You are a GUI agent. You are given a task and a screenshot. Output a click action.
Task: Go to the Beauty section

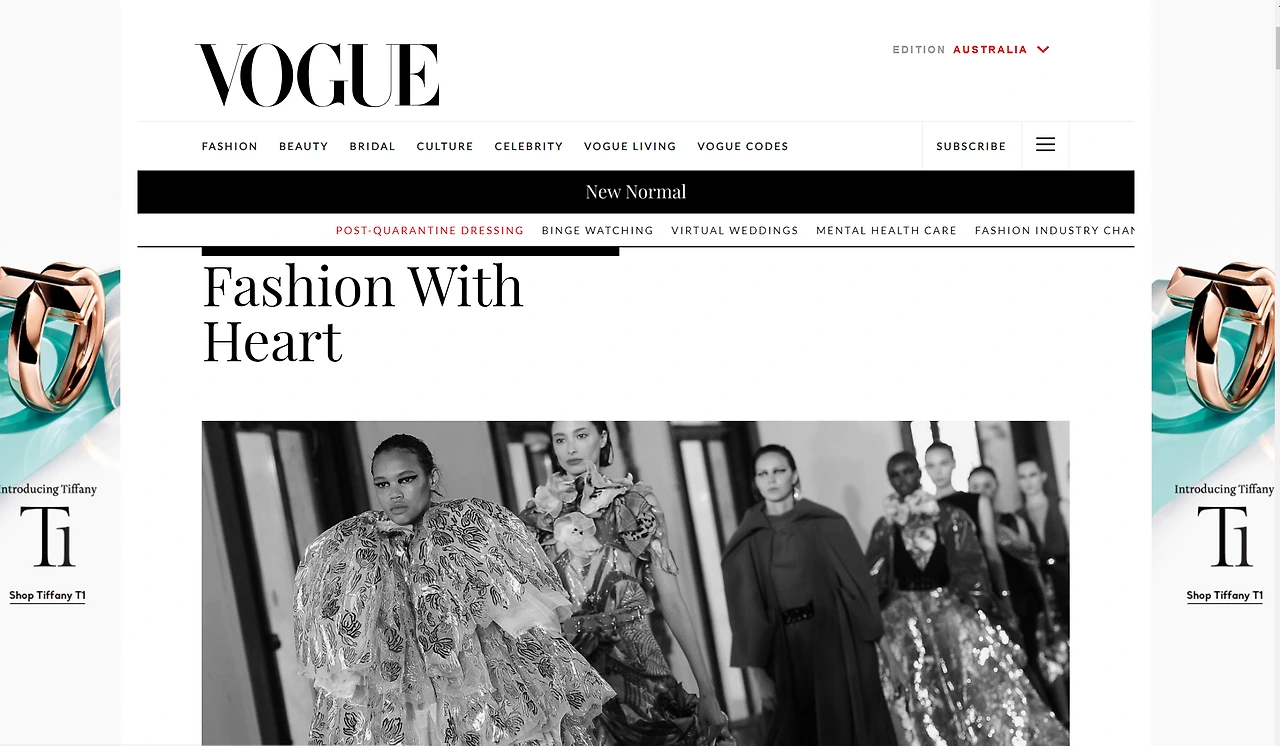tap(303, 146)
